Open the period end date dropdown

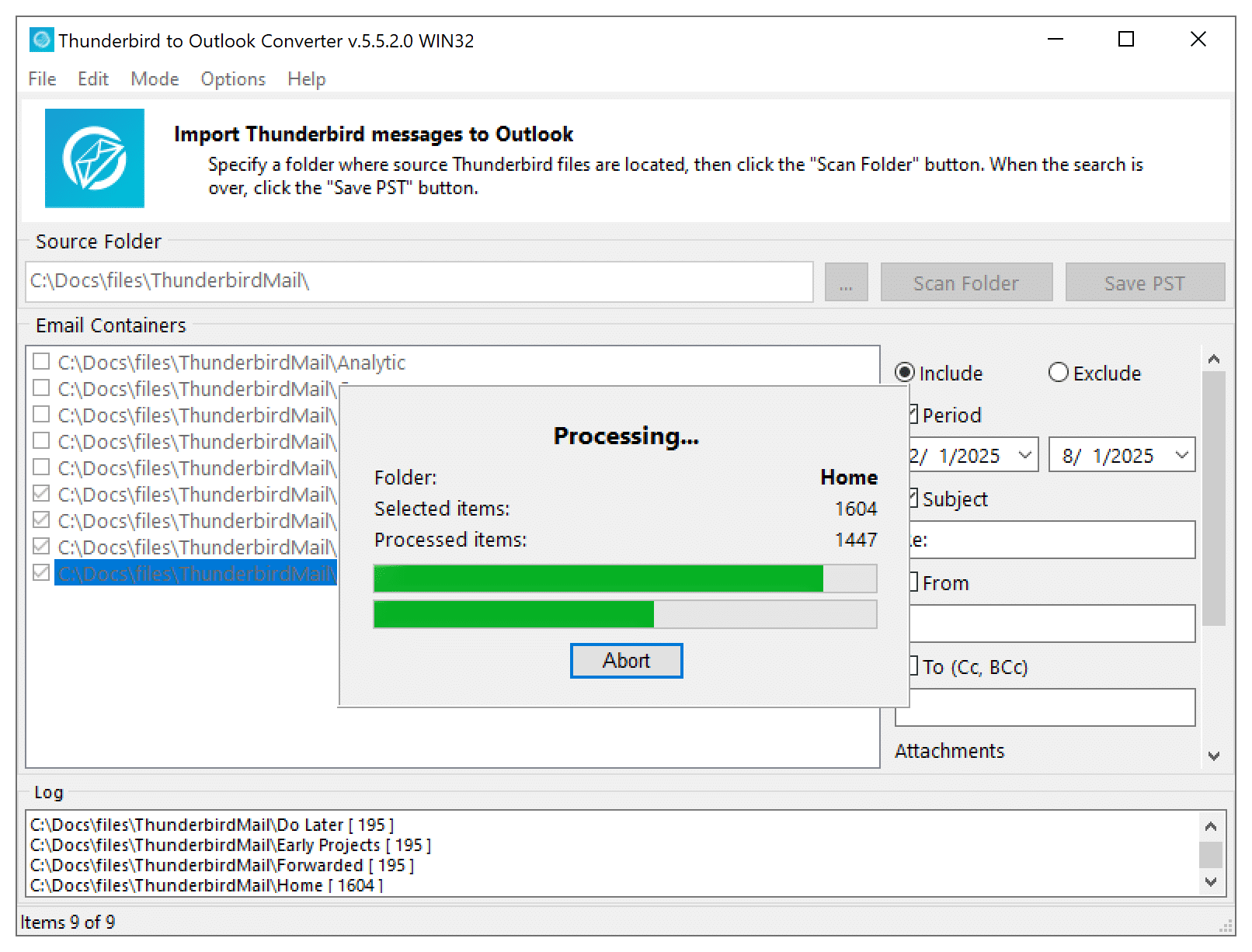(x=1181, y=455)
